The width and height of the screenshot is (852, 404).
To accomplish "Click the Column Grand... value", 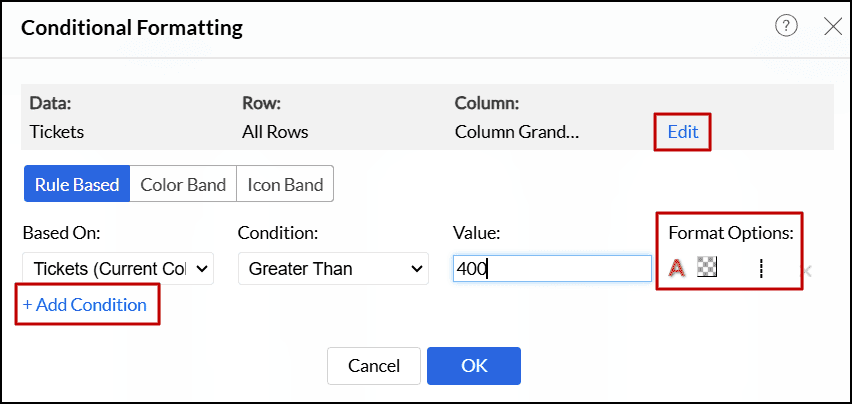I will [x=516, y=132].
